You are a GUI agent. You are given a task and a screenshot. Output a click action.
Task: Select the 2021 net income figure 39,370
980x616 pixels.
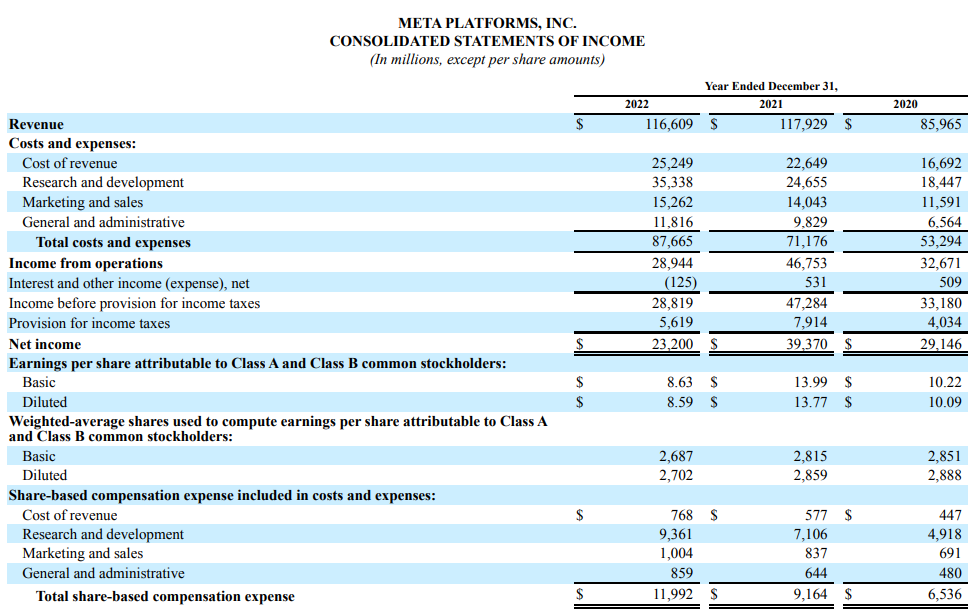pyautogui.click(x=804, y=344)
